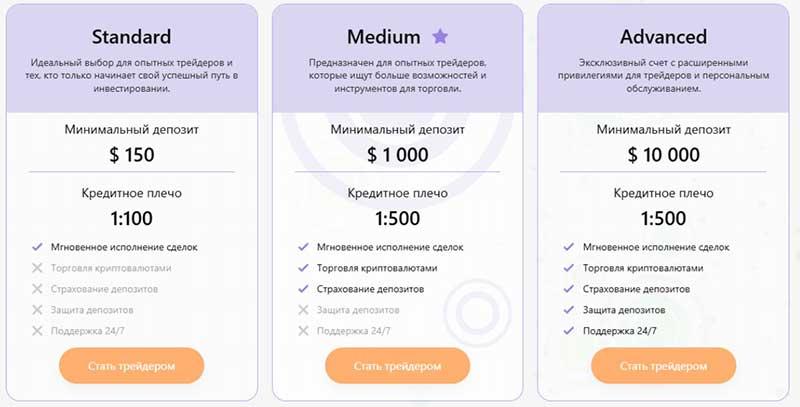Click the checkmark next to Advanced's Поддержка 24/7

coord(569,330)
